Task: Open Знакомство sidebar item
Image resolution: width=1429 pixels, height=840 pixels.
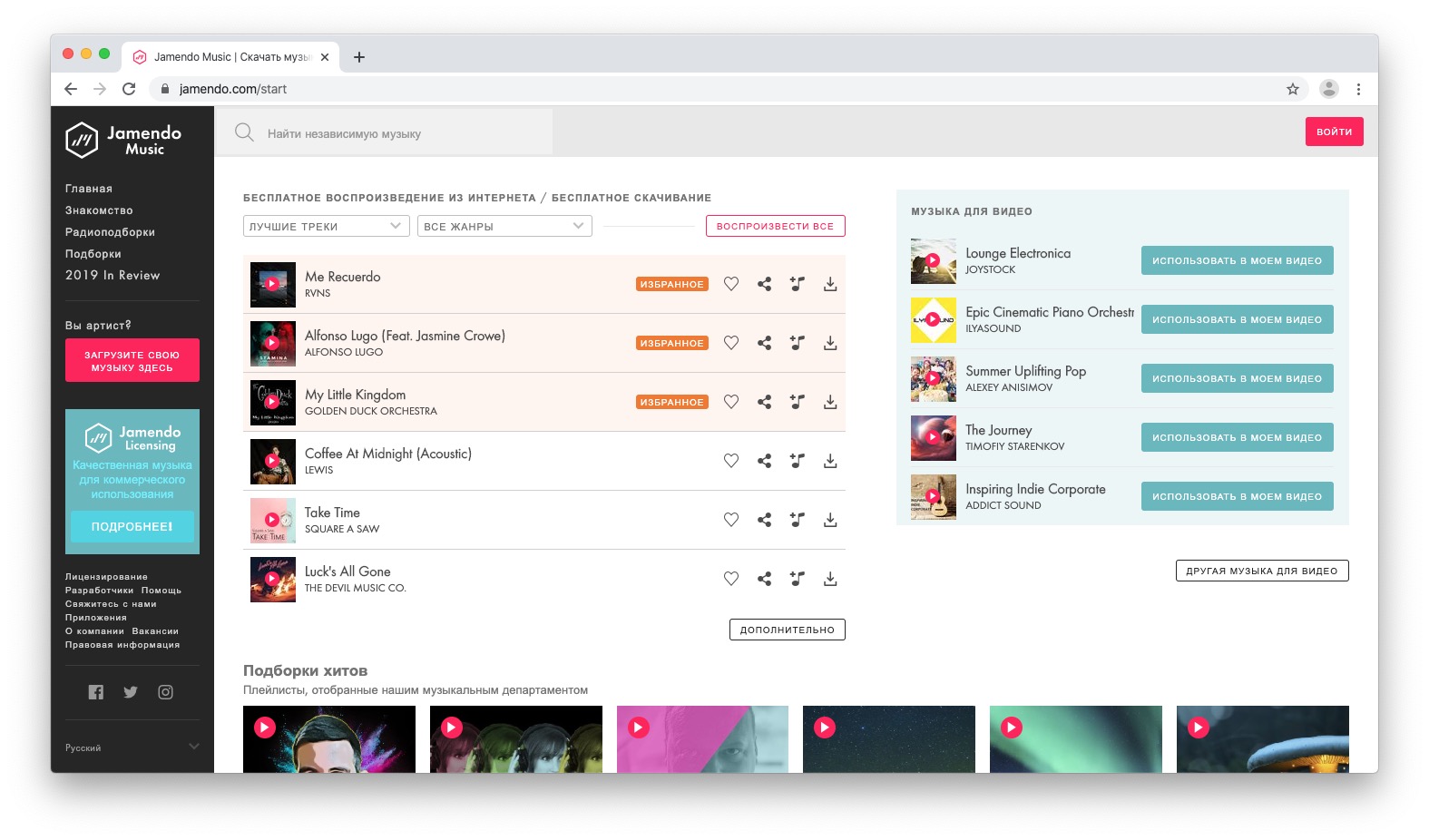Action: 99,210
